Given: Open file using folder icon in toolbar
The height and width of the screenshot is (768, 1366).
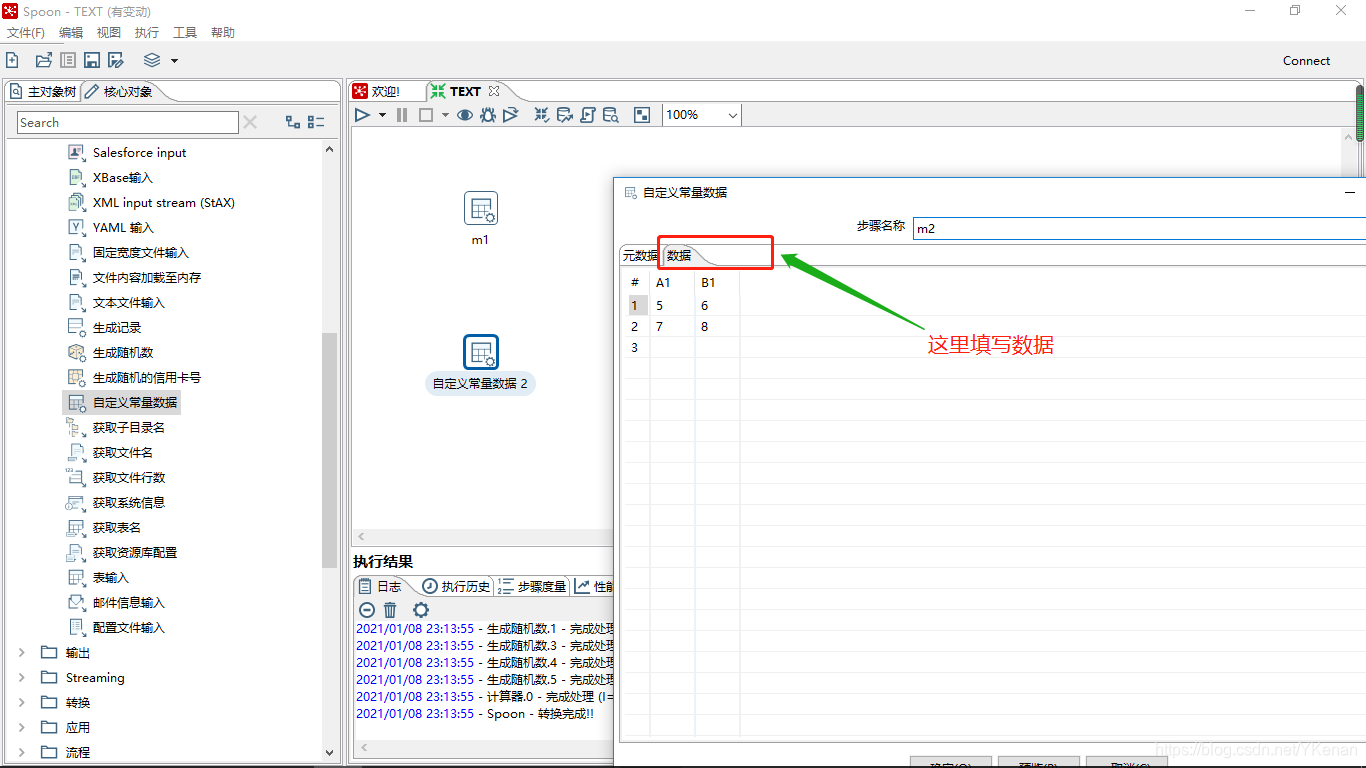Looking at the screenshot, I should (x=44, y=61).
